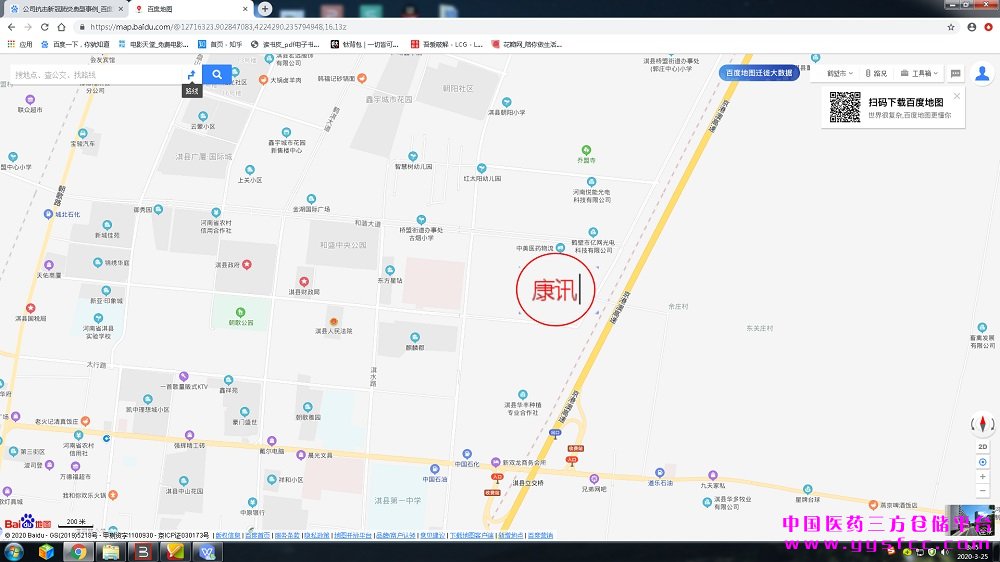Open the 首页 - 知乎 bookmark

[x=220, y=44]
